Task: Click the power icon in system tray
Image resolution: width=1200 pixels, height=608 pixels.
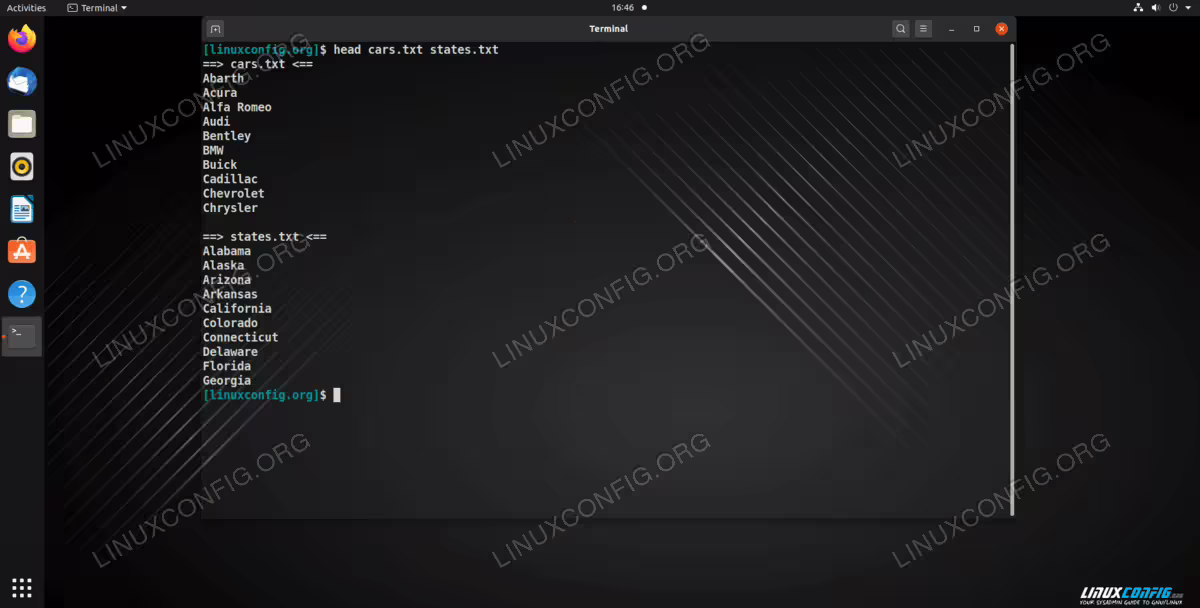Action: pyautogui.click(x=1173, y=7)
